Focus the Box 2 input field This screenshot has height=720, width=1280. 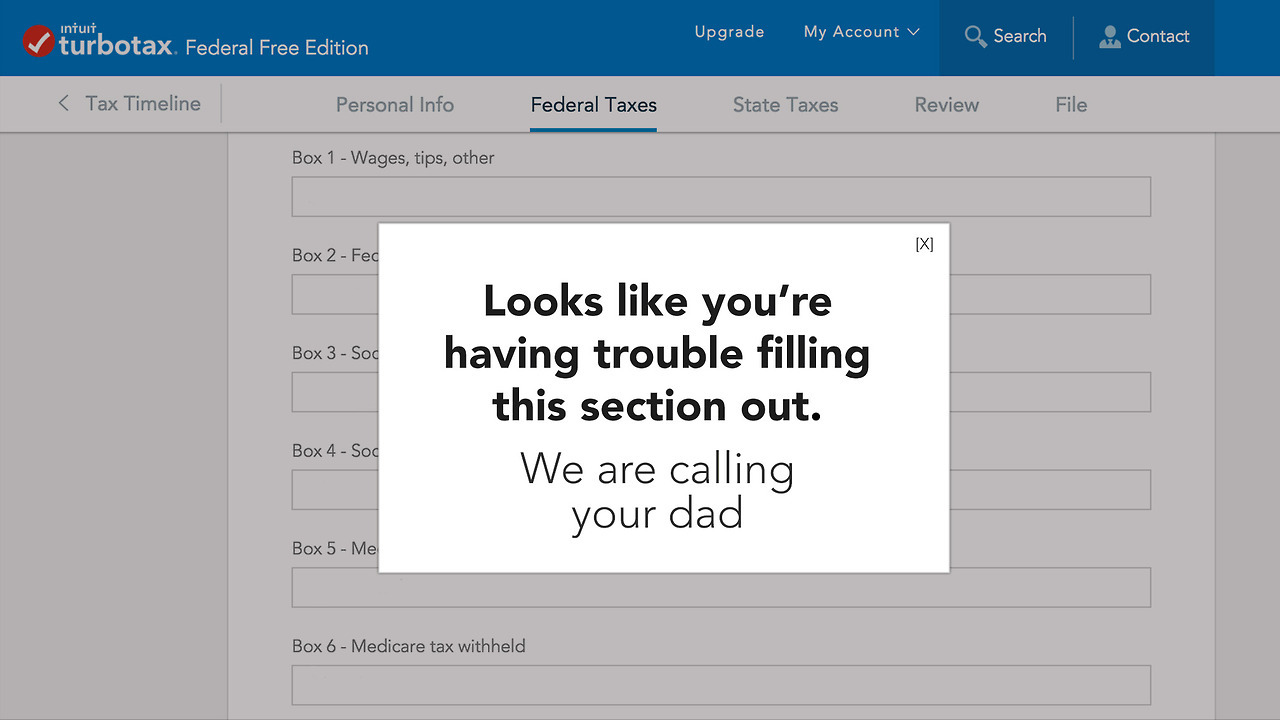pos(1050,295)
